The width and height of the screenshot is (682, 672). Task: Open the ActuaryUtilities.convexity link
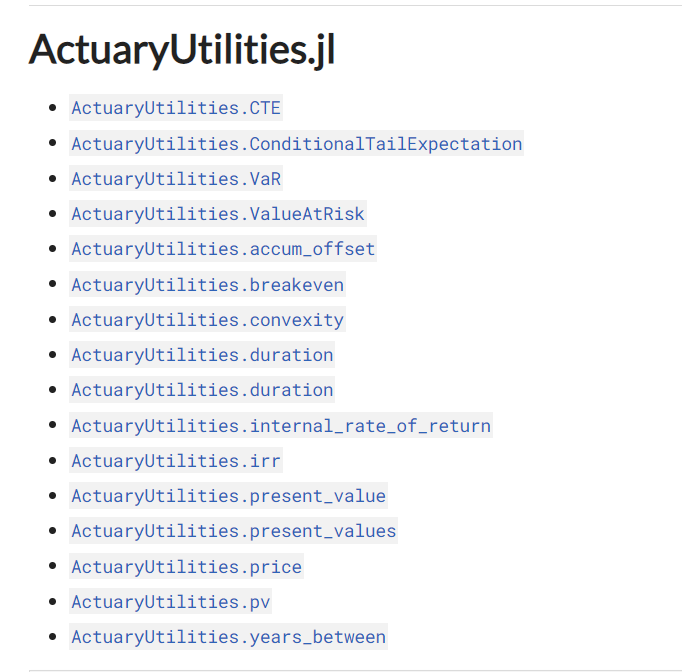[207, 320]
